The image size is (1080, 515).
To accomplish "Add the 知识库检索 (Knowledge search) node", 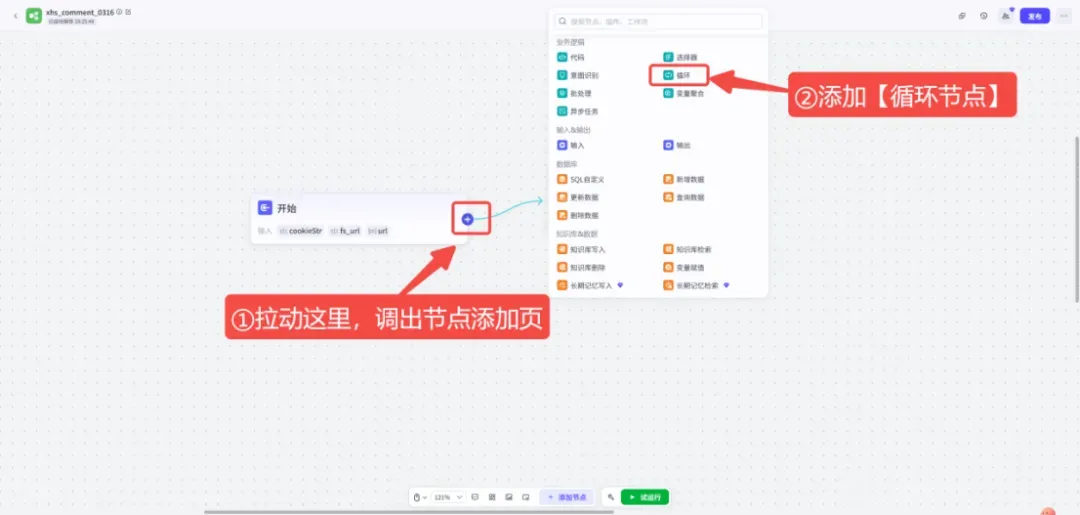I will (x=687, y=249).
